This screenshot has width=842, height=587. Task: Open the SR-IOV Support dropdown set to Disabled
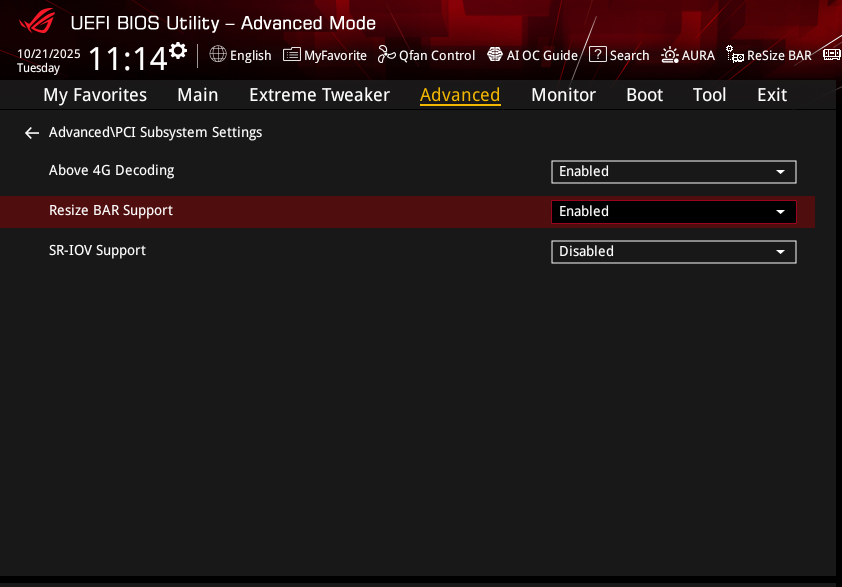(673, 252)
